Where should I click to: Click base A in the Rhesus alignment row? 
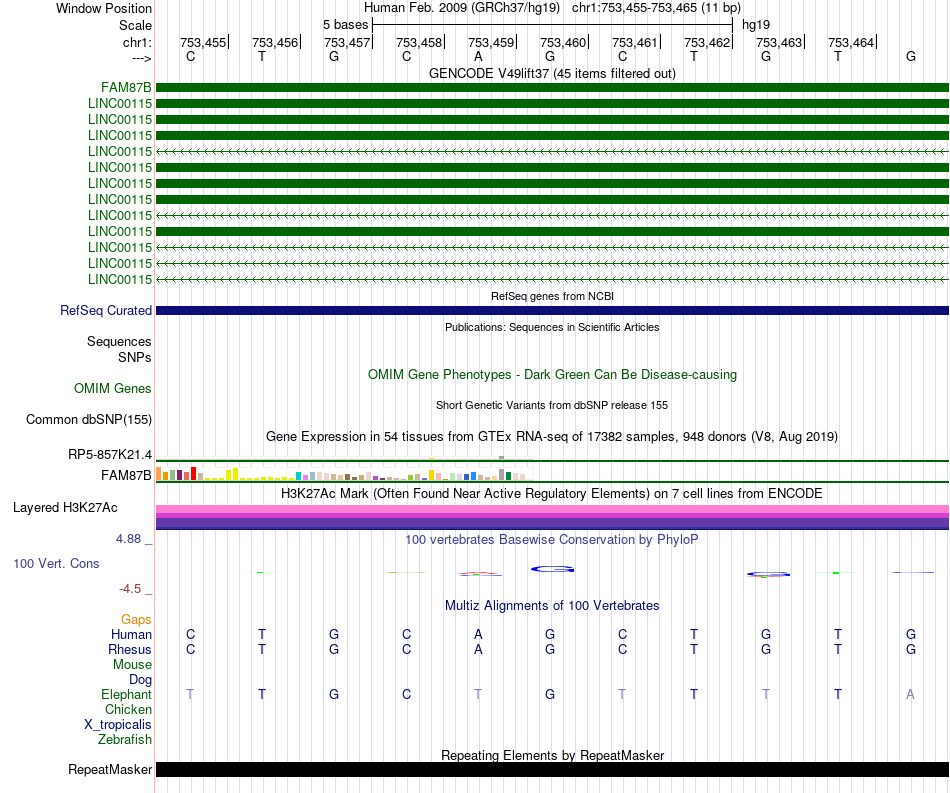tap(478, 649)
